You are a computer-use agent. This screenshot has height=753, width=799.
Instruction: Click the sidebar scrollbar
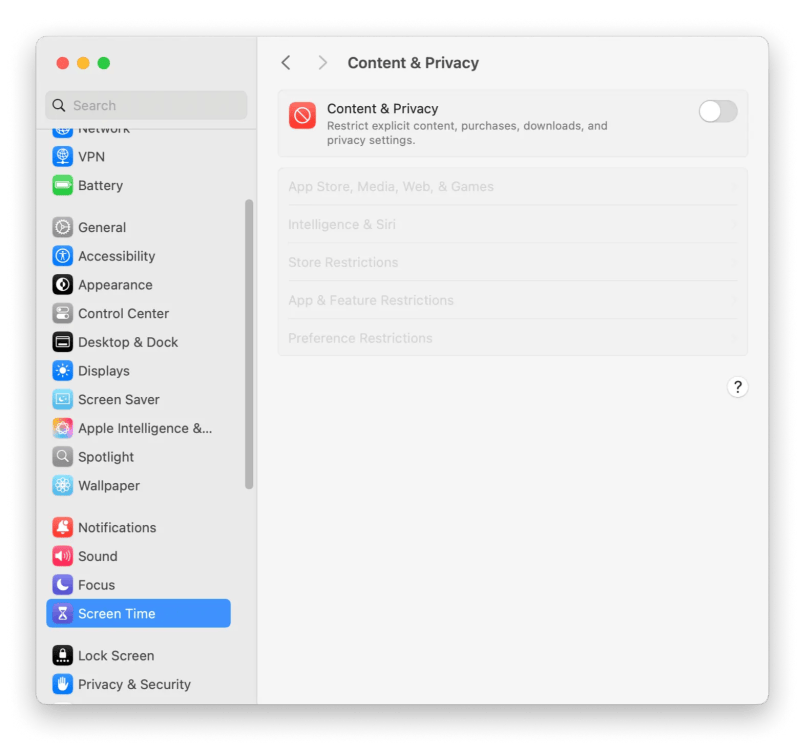pyautogui.click(x=249, y=344)
